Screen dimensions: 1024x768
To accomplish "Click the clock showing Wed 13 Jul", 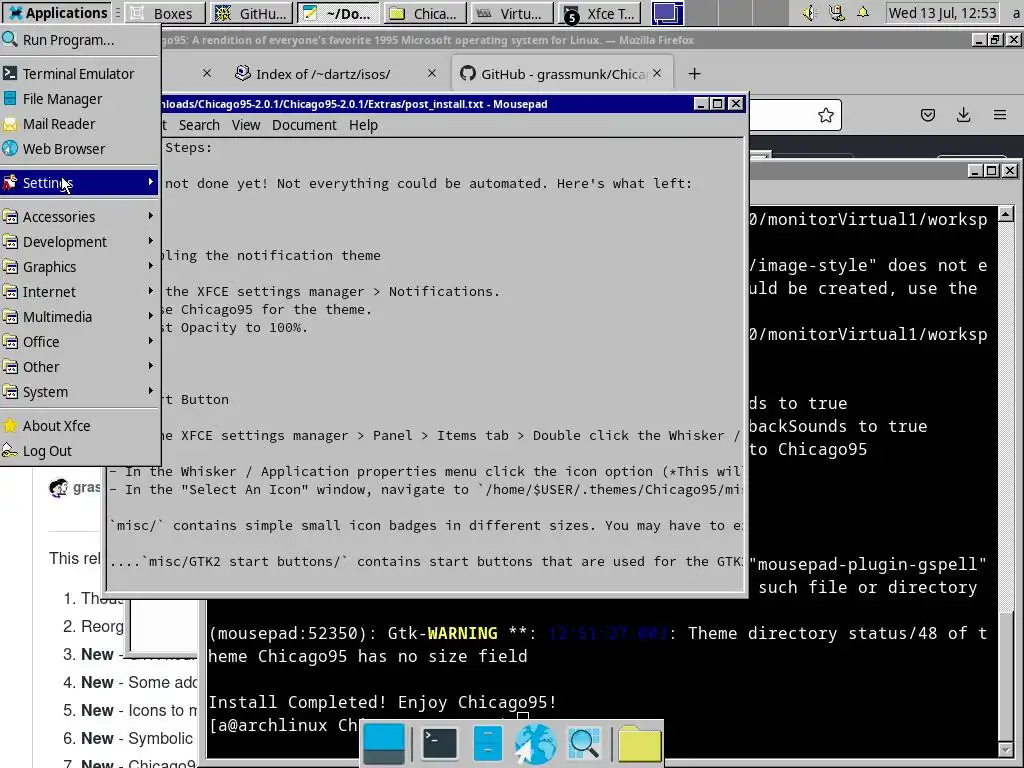I will [x=942, y=13].
